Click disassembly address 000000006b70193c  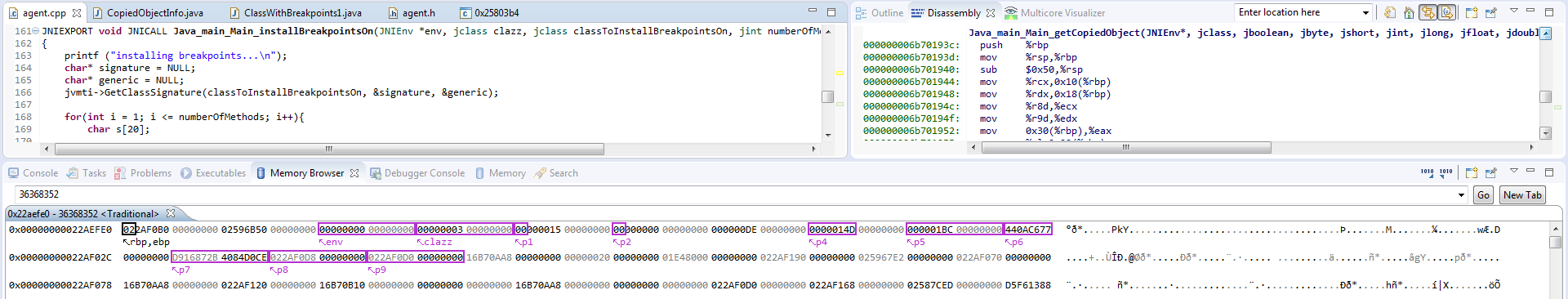point(911,45)
